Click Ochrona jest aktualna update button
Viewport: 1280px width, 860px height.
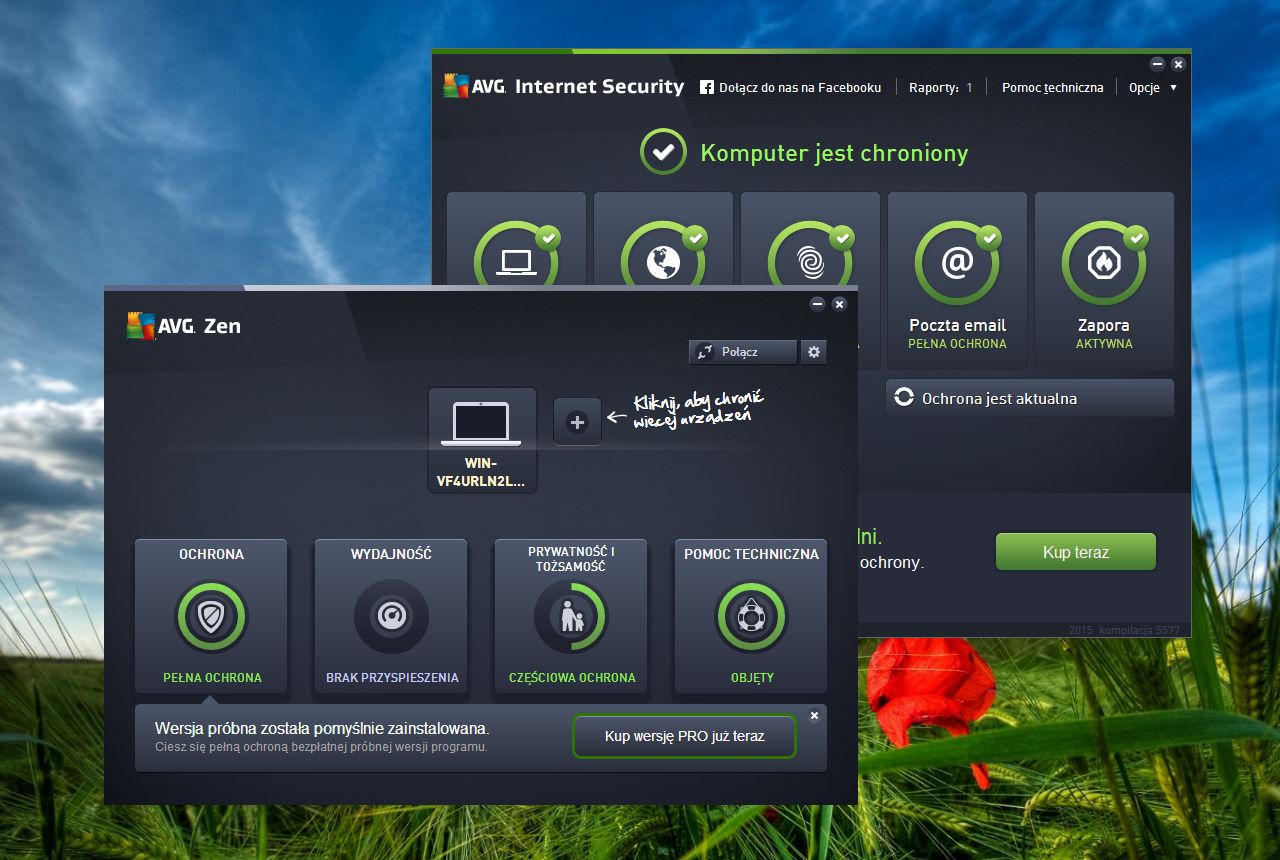1030,398
